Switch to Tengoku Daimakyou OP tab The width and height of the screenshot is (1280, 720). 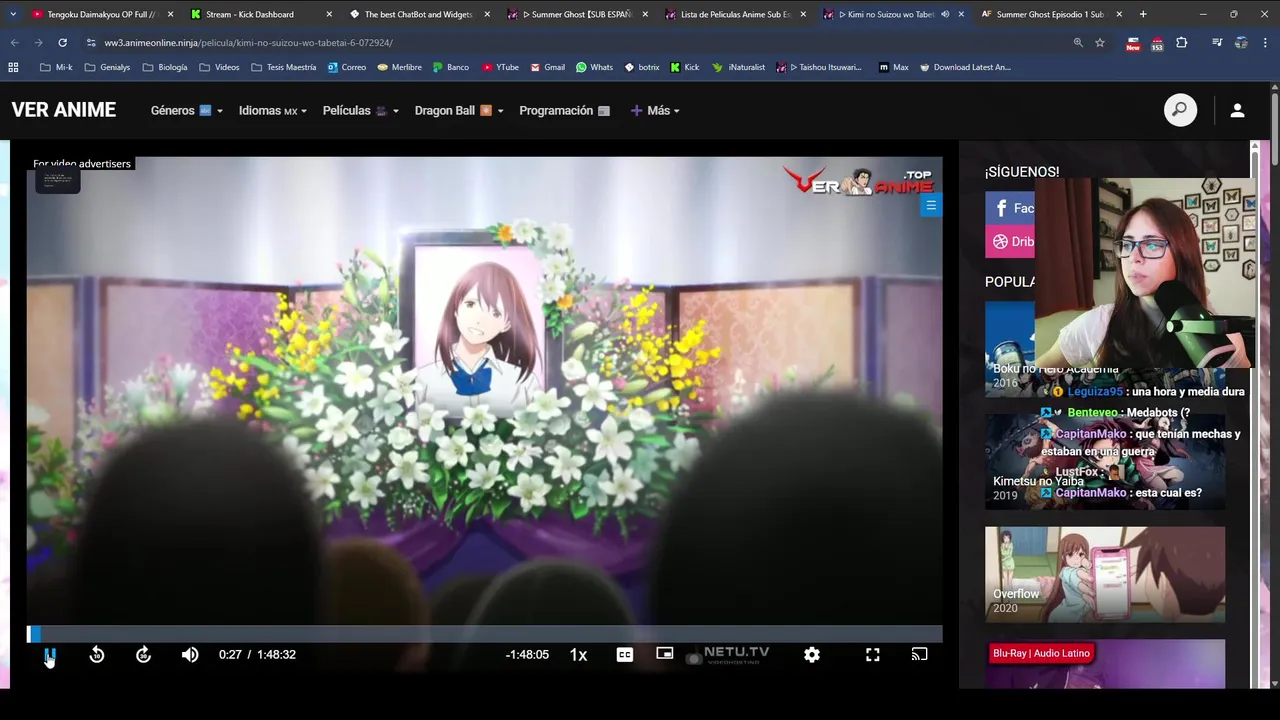(x=102, y=14)
